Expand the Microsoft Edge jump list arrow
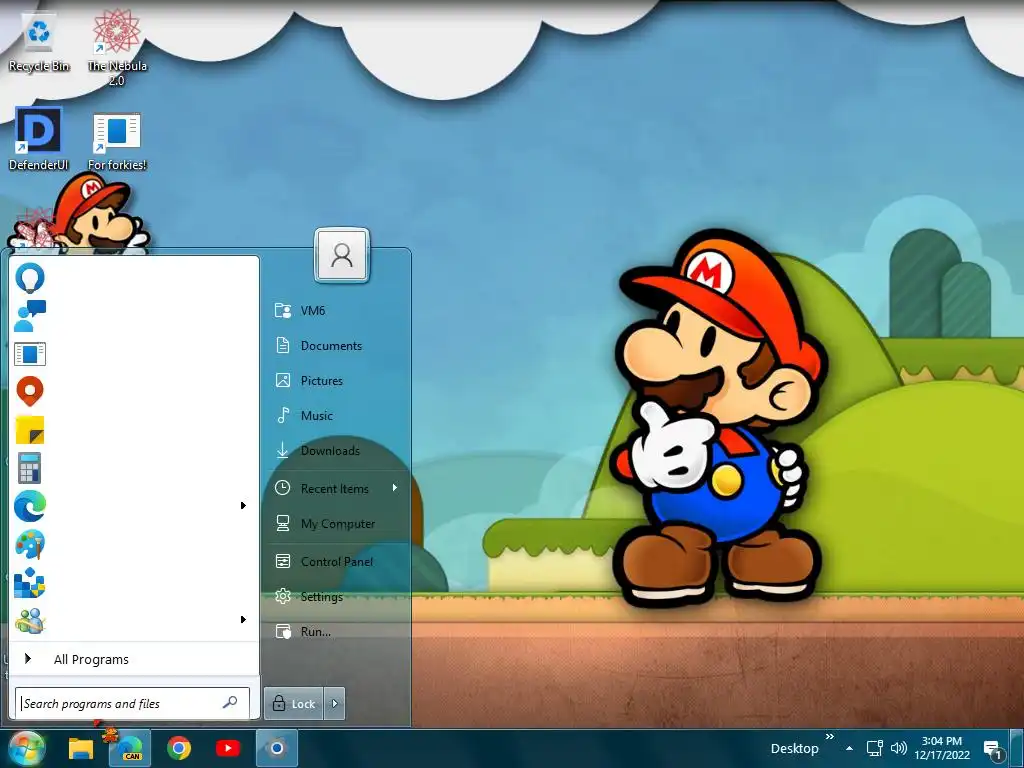This screenshot has width=1024, height=768. coord(243,505)
